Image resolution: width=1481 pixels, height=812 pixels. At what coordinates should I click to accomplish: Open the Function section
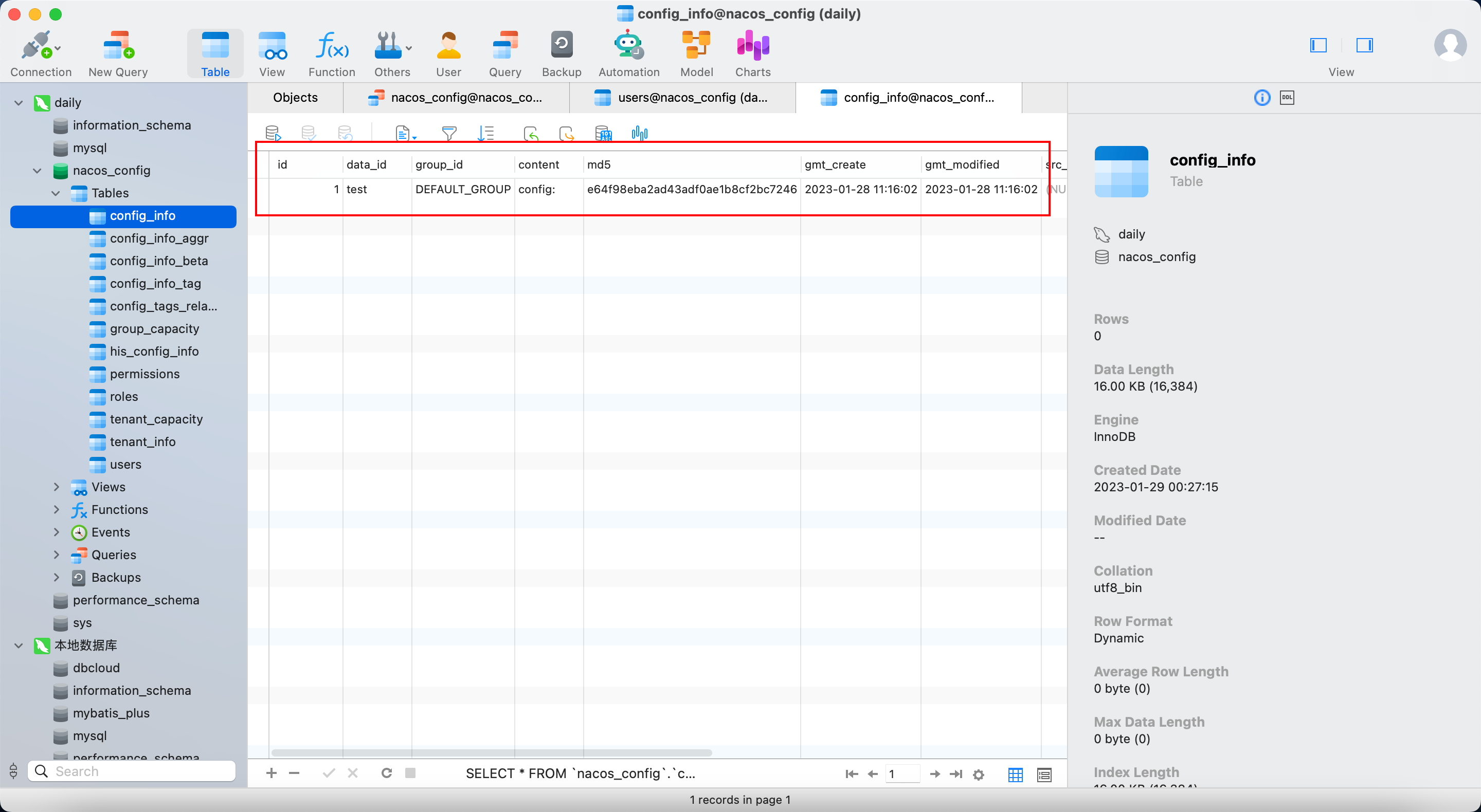332,53
